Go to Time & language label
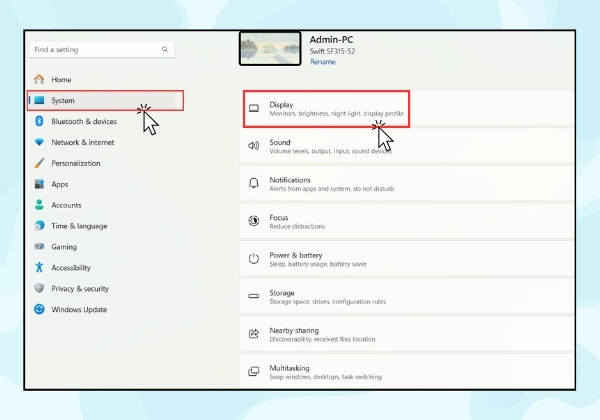This screenshot has width=600, height=420. click(79, 226)
